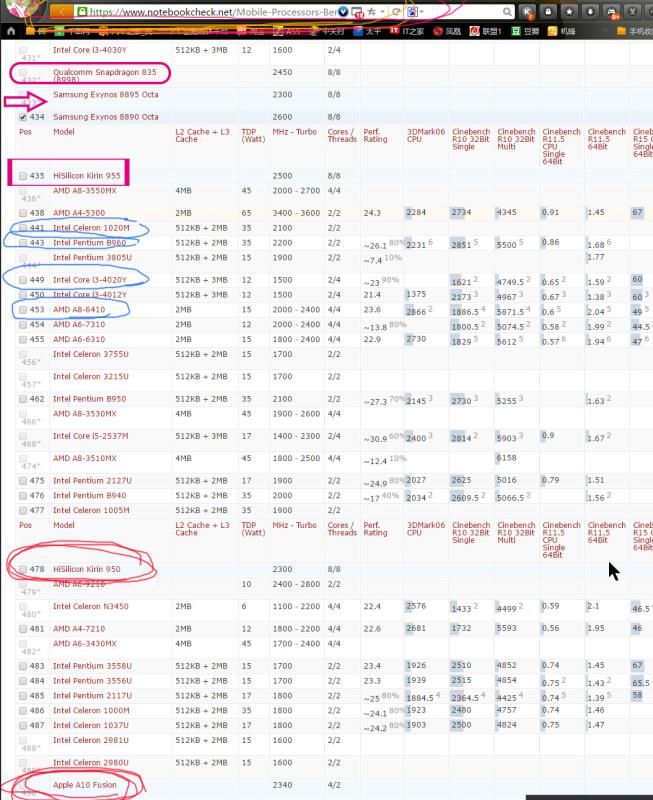Screen dimensions: 653x800
Task: Check the Intel Celeron 1020M checkbox
Action: 22,228
